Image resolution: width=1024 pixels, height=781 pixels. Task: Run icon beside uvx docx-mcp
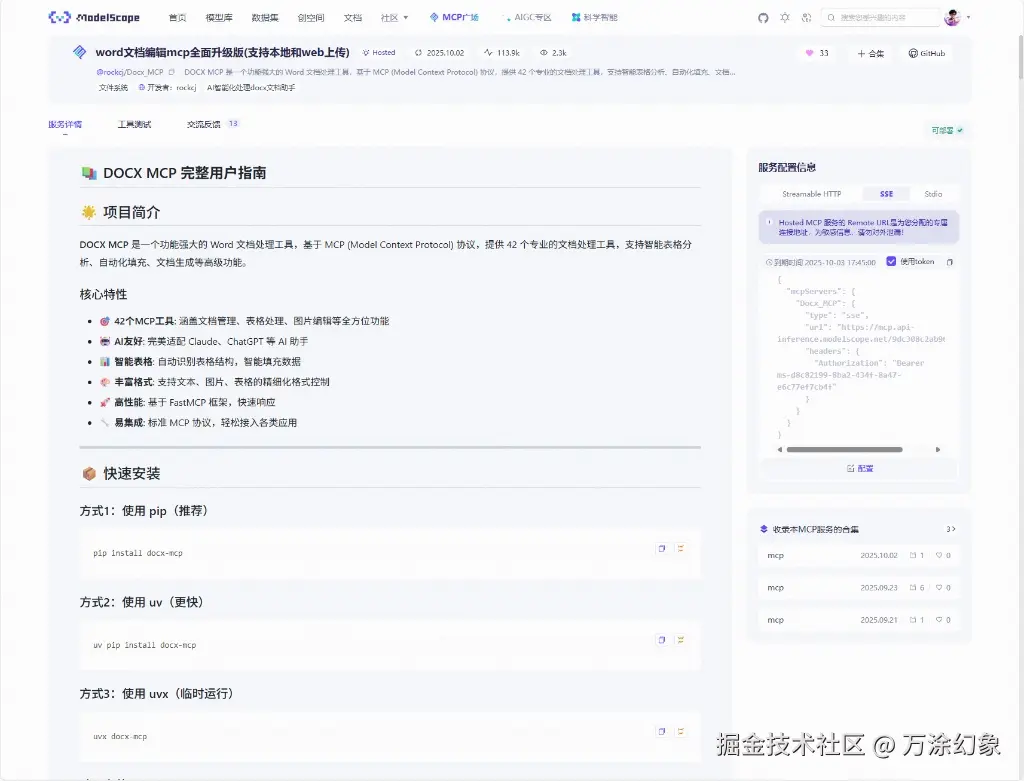pos(680,731)
